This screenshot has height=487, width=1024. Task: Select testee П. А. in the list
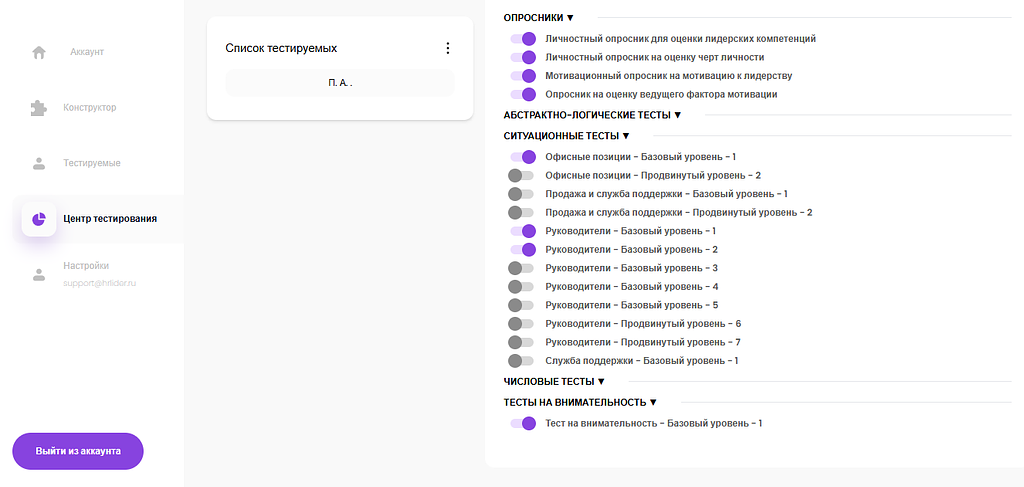click(x=340, y=83)
